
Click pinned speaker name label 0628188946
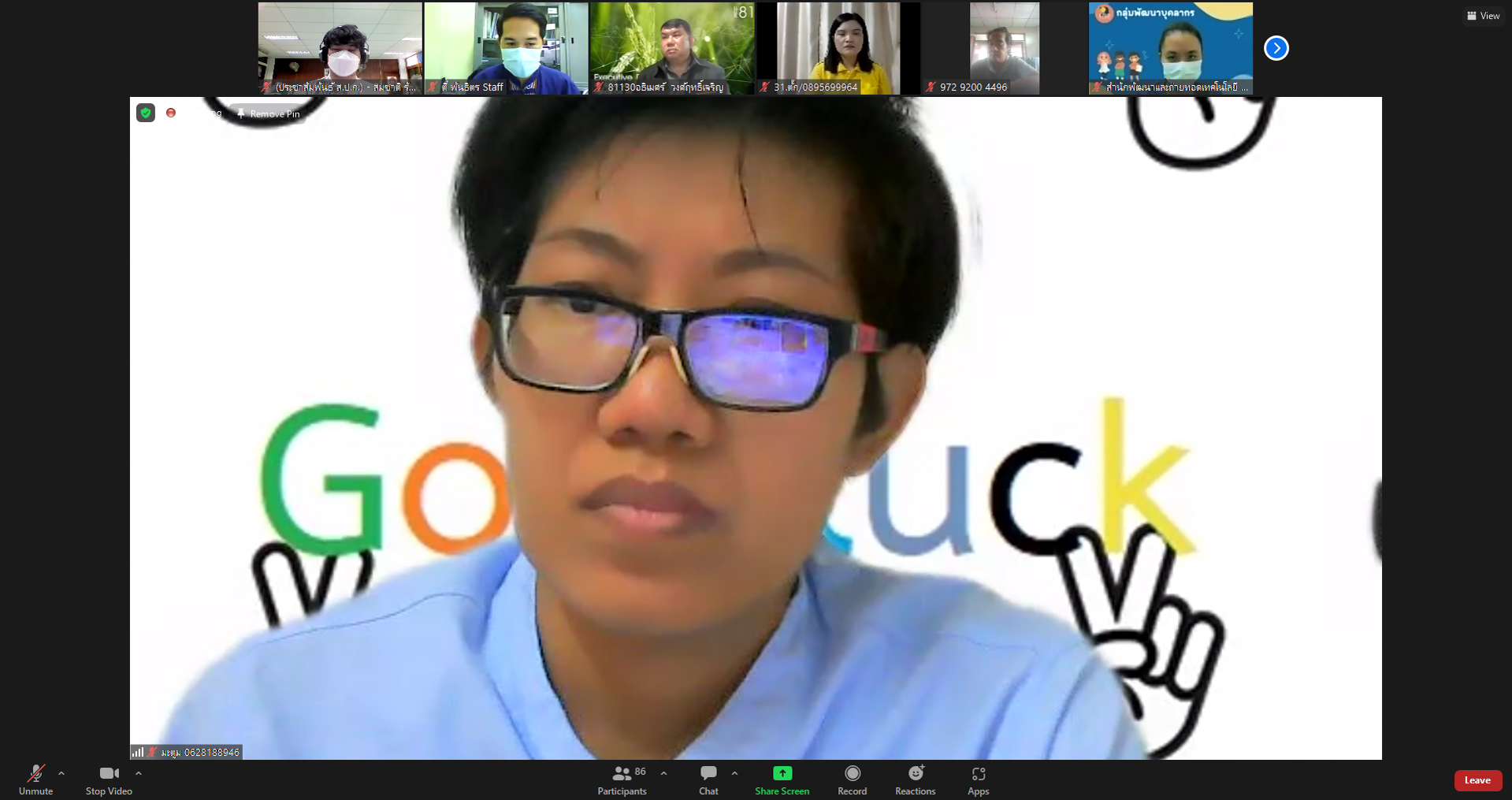200,753
